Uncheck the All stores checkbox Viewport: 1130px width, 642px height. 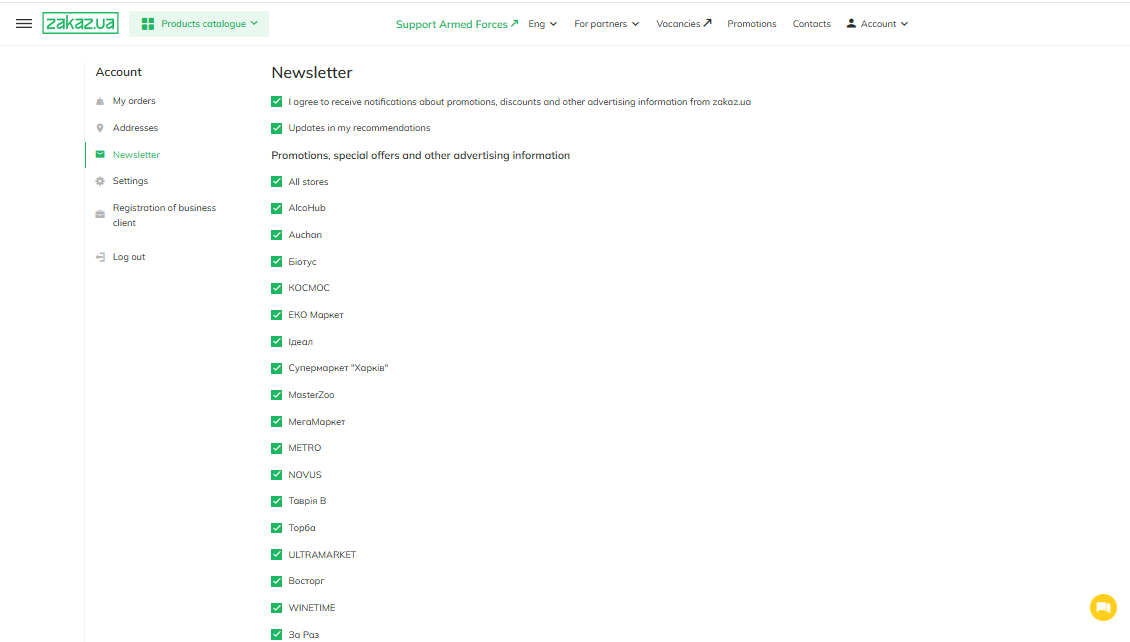[277, 182]
